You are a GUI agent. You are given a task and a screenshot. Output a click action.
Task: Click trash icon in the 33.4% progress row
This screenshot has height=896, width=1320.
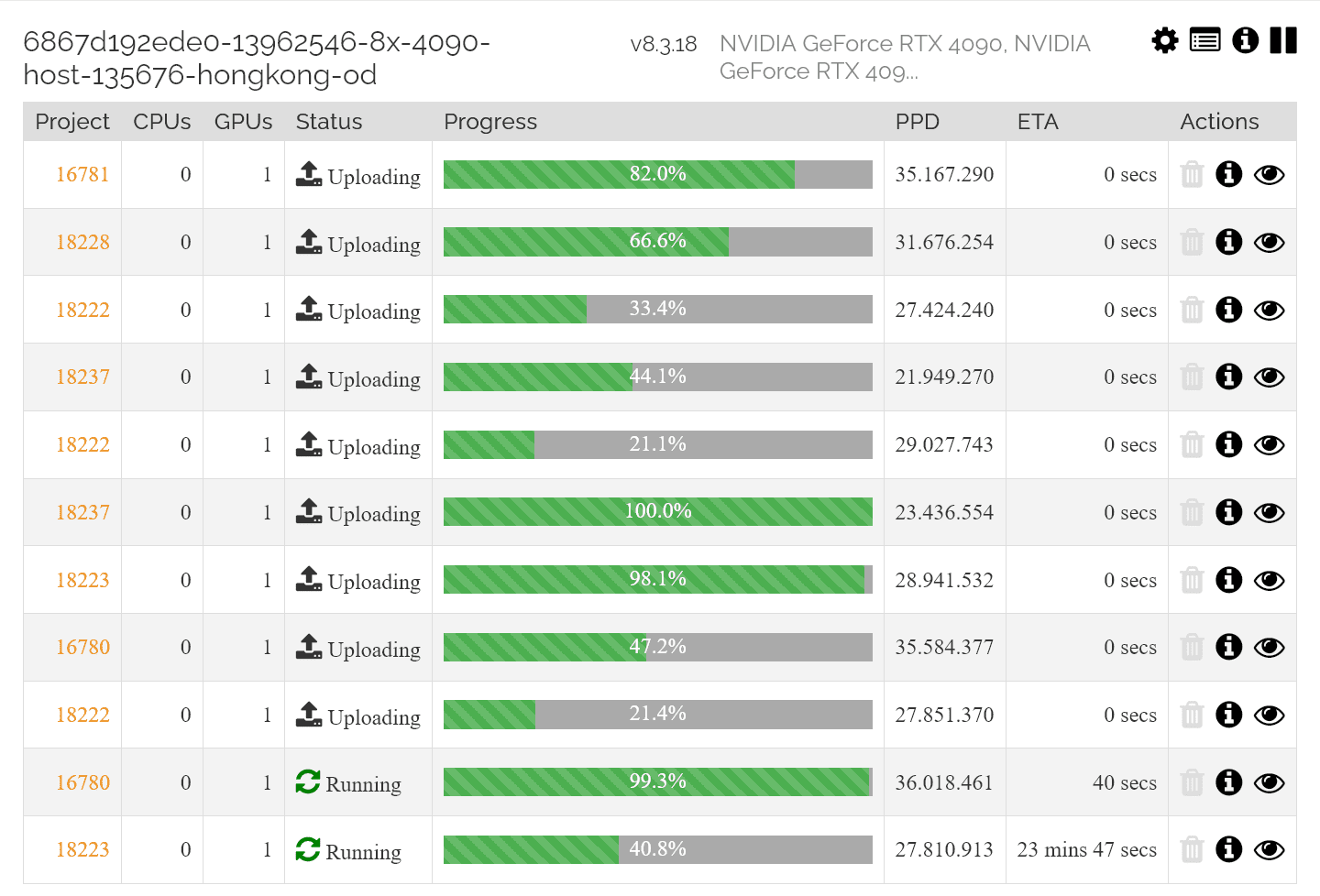point(1192,310)
